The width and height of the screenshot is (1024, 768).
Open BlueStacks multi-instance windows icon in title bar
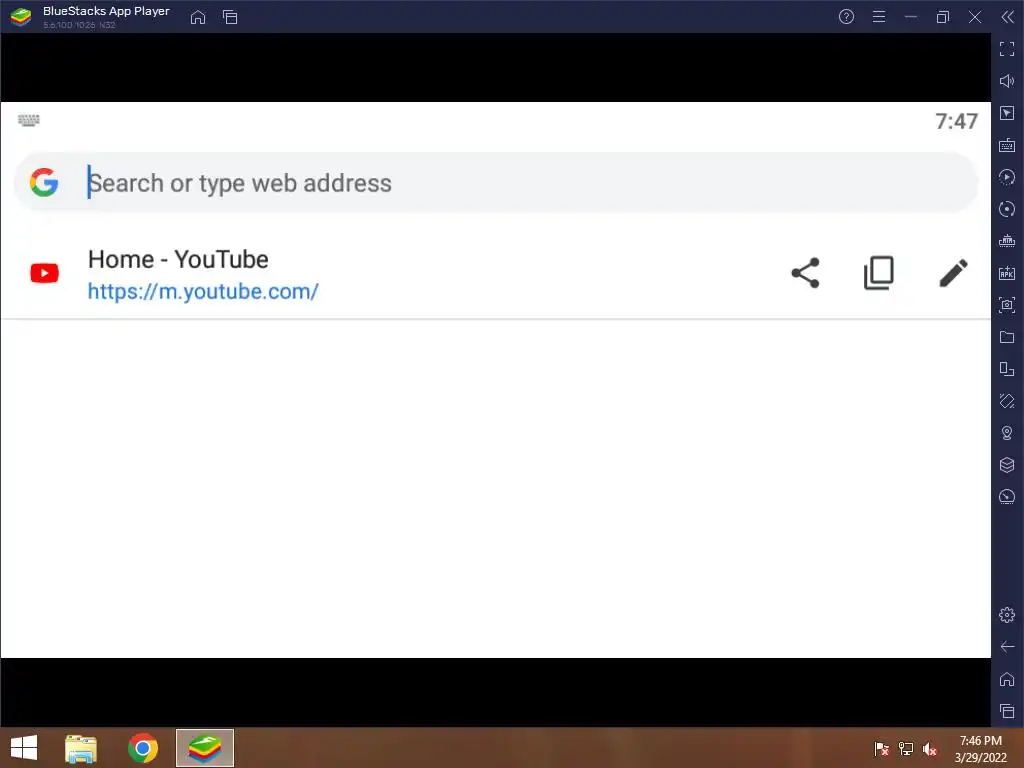[x=230, y=17]
